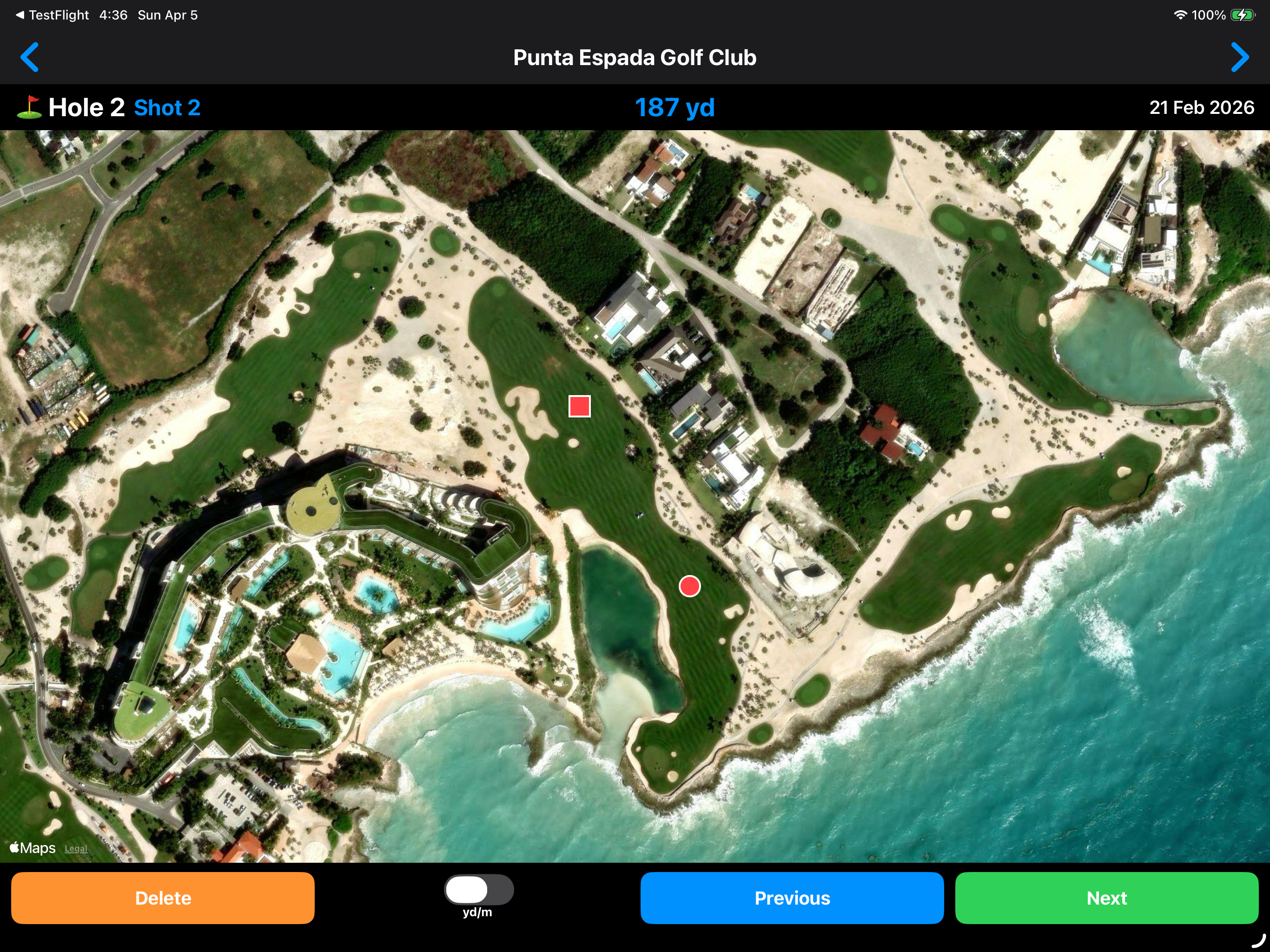
Task: Tap the 21 Feb 2026 date
Action: (1201, 107)
